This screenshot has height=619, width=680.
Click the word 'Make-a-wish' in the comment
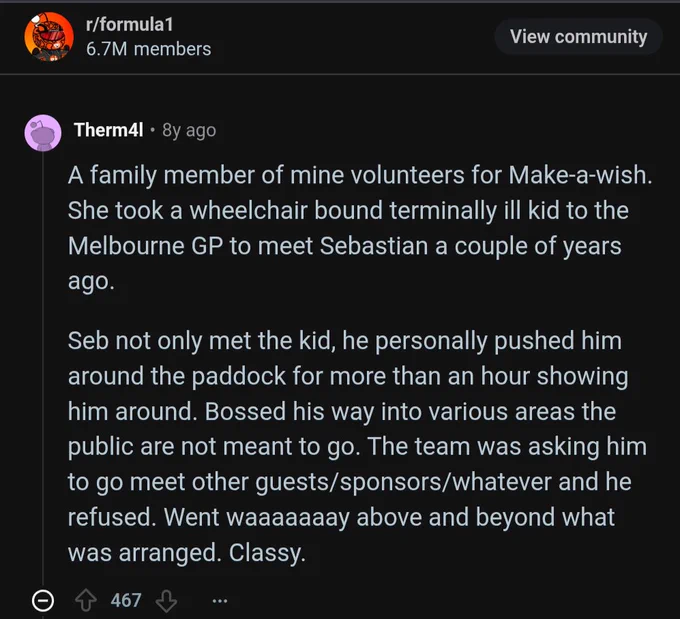click(581, 175)
